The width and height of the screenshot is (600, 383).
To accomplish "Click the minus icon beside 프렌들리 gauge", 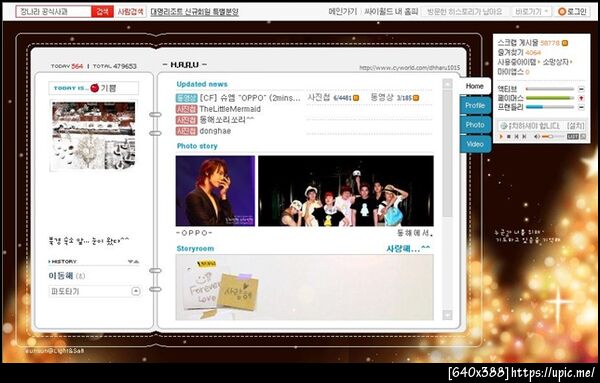I will [x=581, y=108].
